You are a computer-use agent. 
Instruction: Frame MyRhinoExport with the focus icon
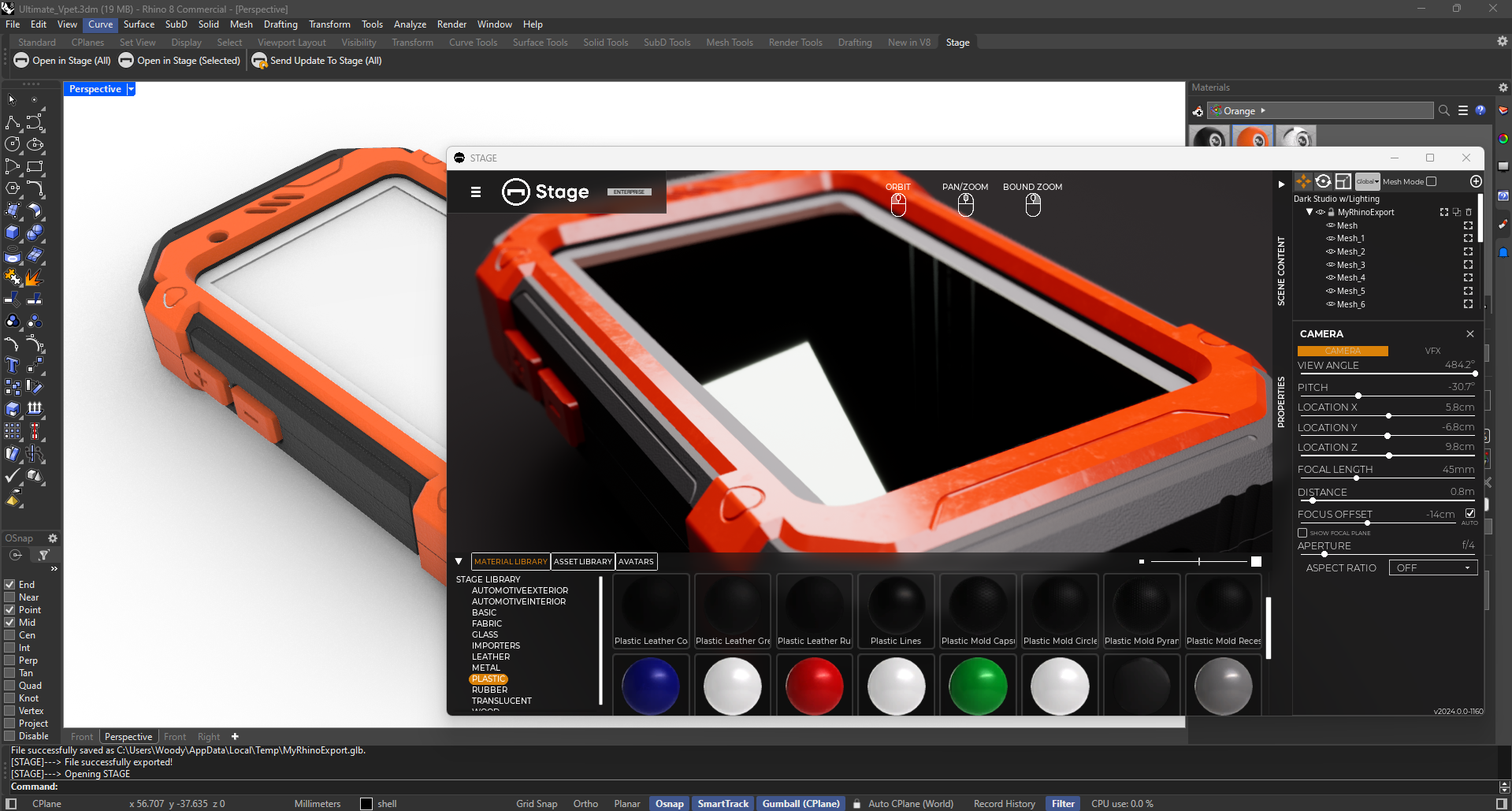1444,212
